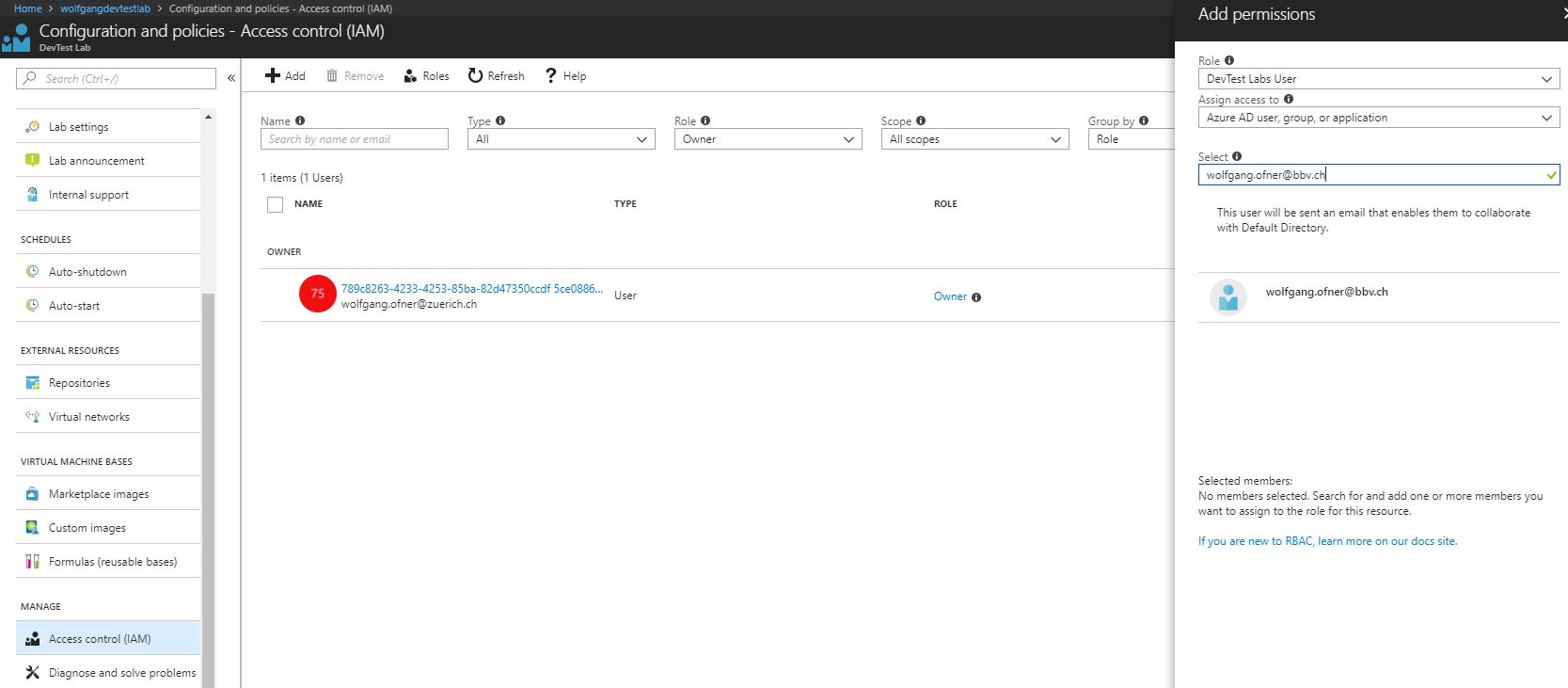Click the Diagnose and solve problems icon

point(33,672)
